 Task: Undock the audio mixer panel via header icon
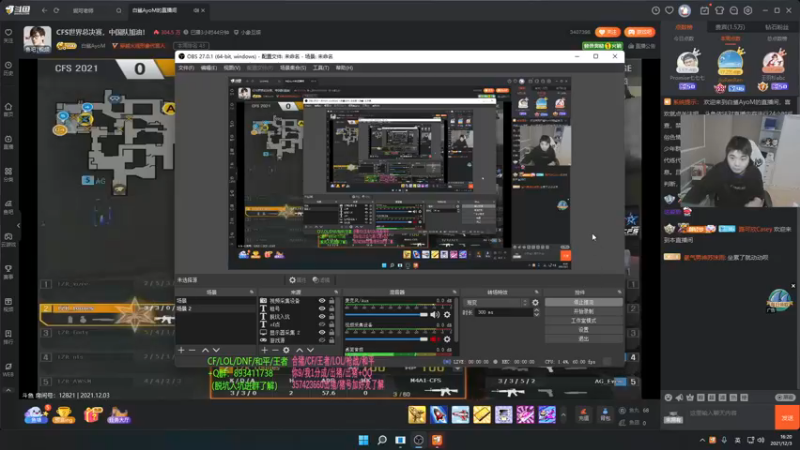coord(454,292)
